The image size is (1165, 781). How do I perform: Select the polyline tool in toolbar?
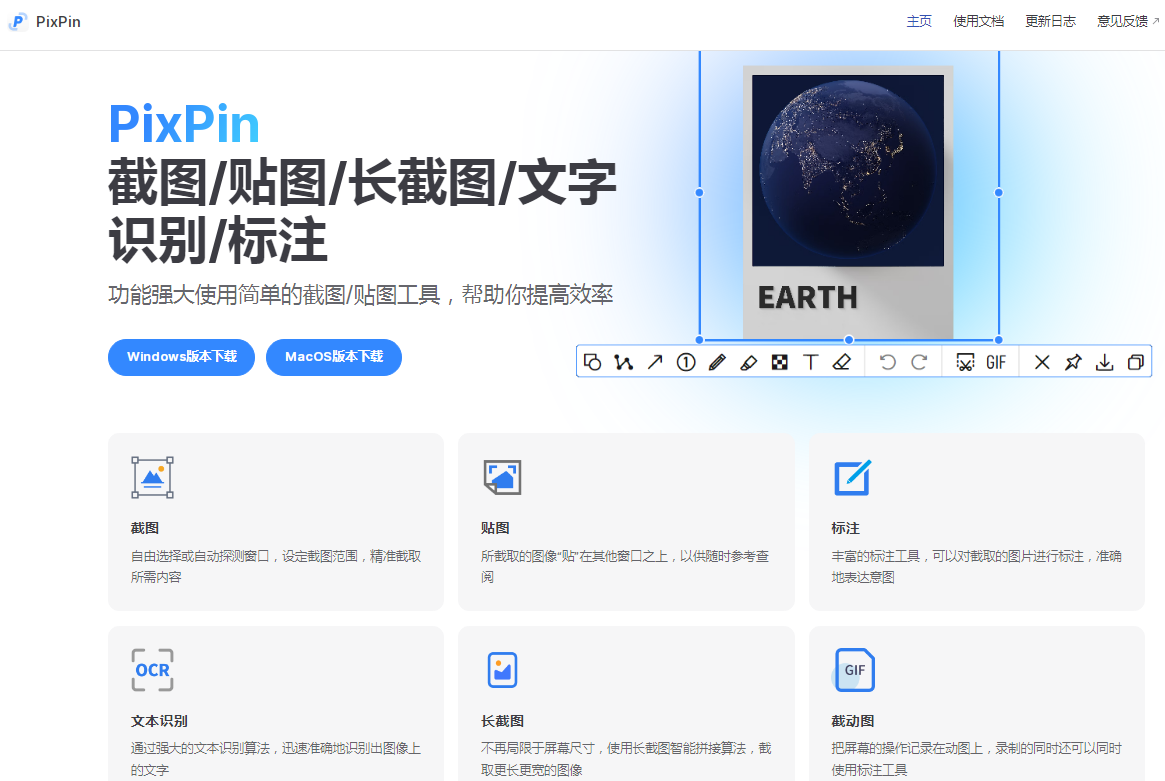624,362
